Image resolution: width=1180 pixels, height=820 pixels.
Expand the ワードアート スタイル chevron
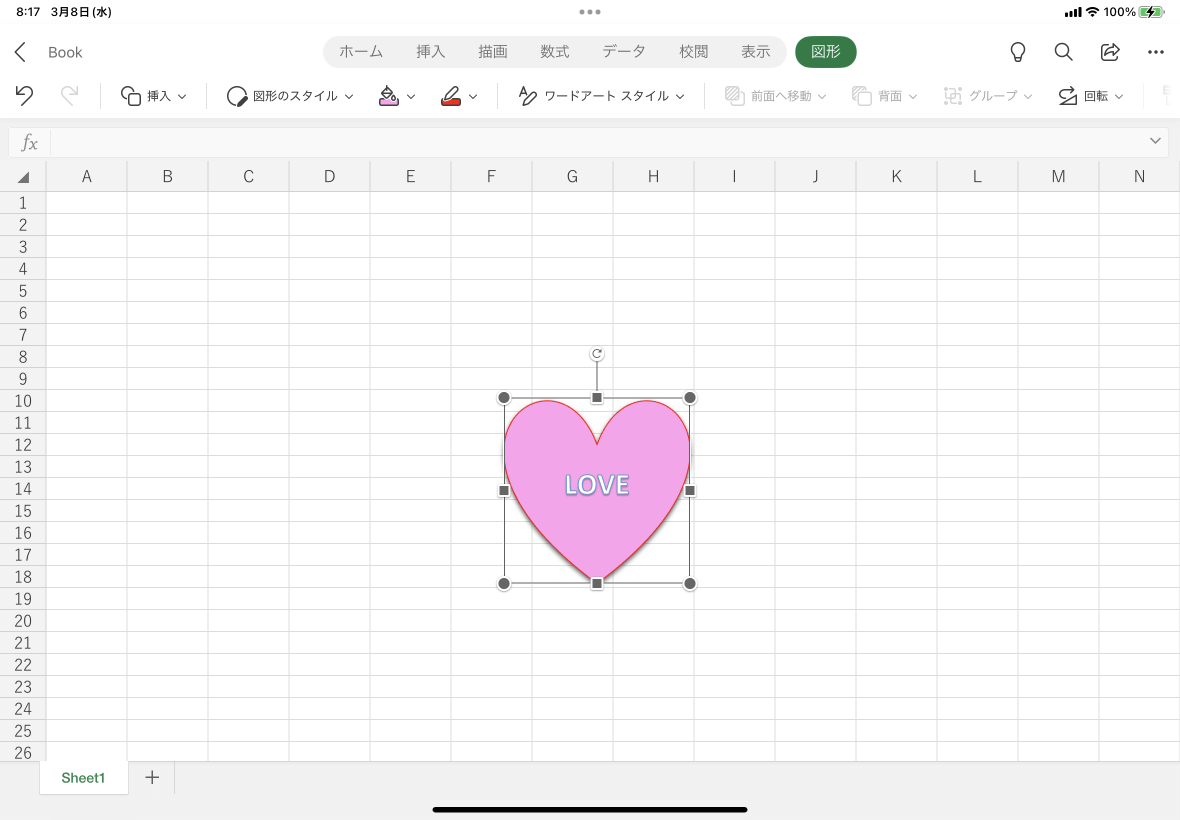680,96
